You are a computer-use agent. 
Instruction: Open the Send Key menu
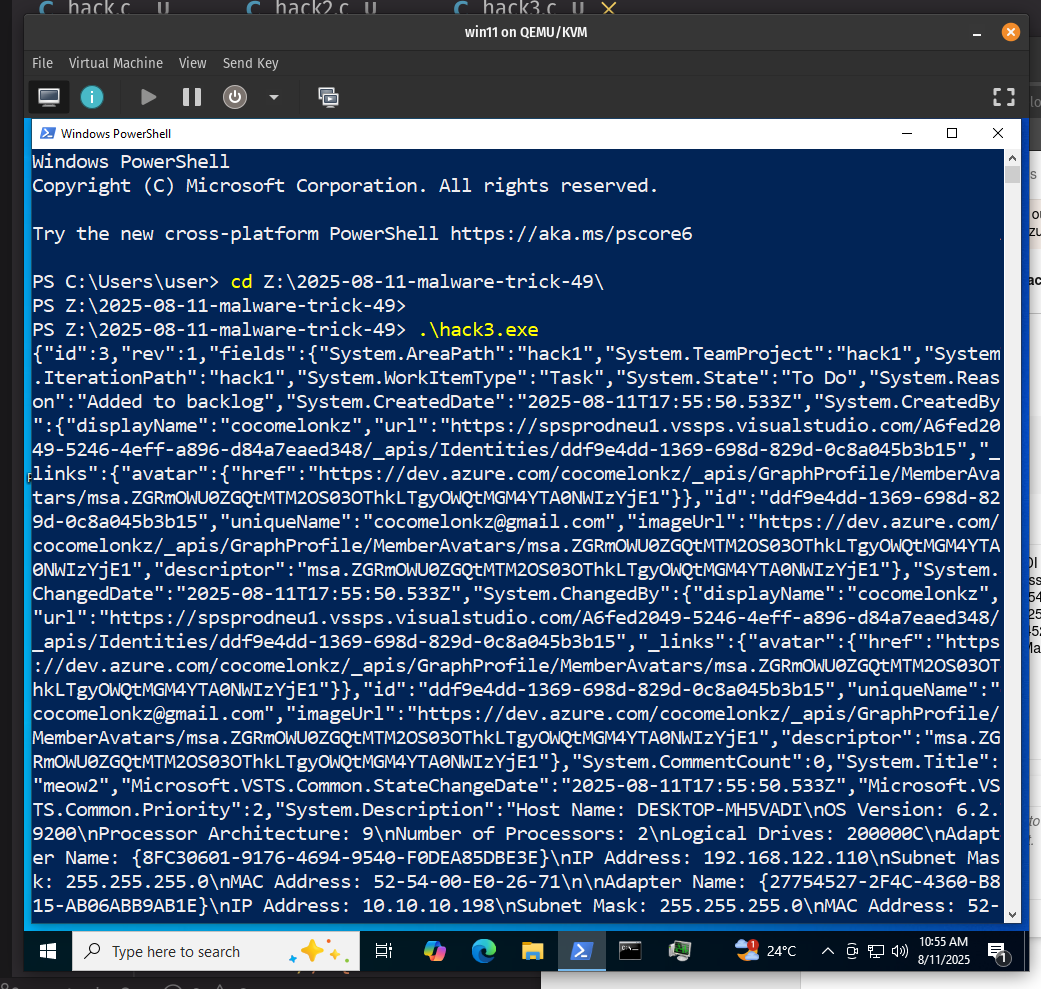[x=250, y=63]
